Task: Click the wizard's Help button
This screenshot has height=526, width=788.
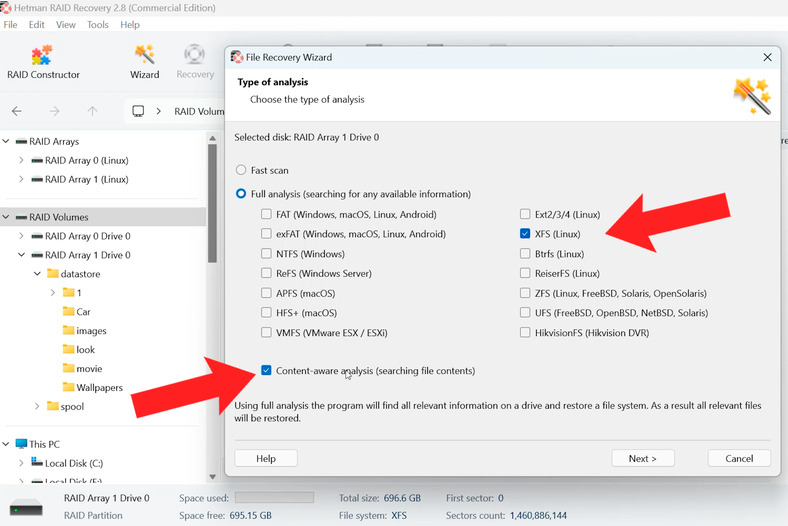Action: [266, 458]
